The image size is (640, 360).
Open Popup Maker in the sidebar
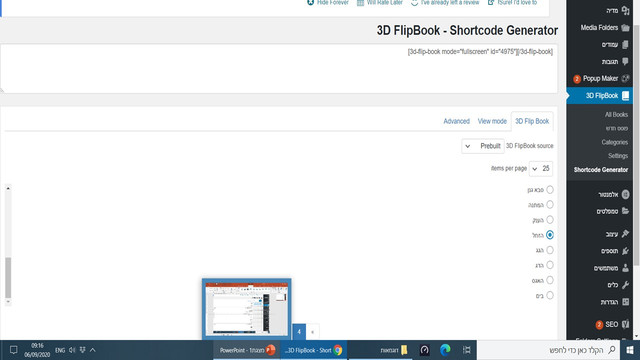click(600, 78)
